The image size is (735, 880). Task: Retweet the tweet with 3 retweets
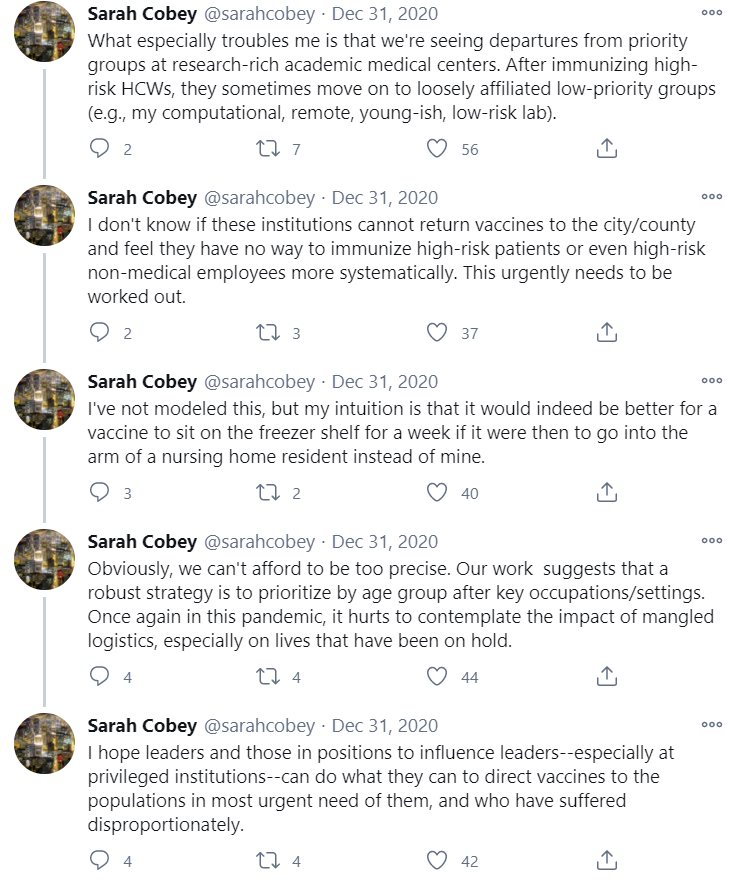(268, 333)
